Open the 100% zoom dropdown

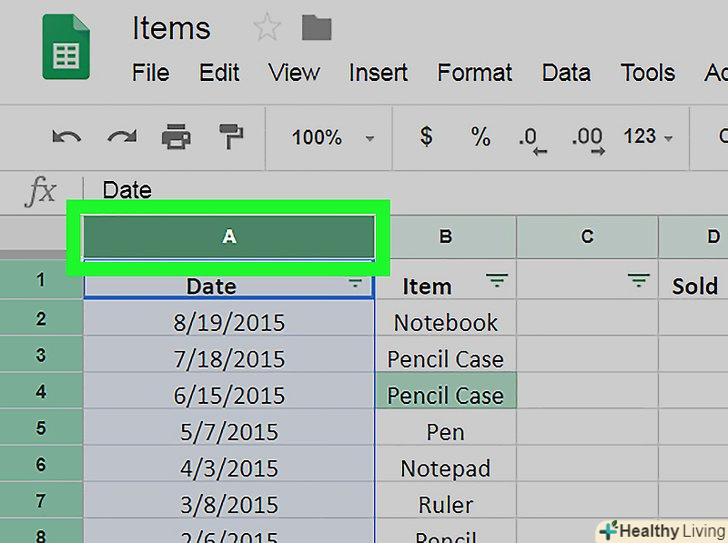click(332, 137)
